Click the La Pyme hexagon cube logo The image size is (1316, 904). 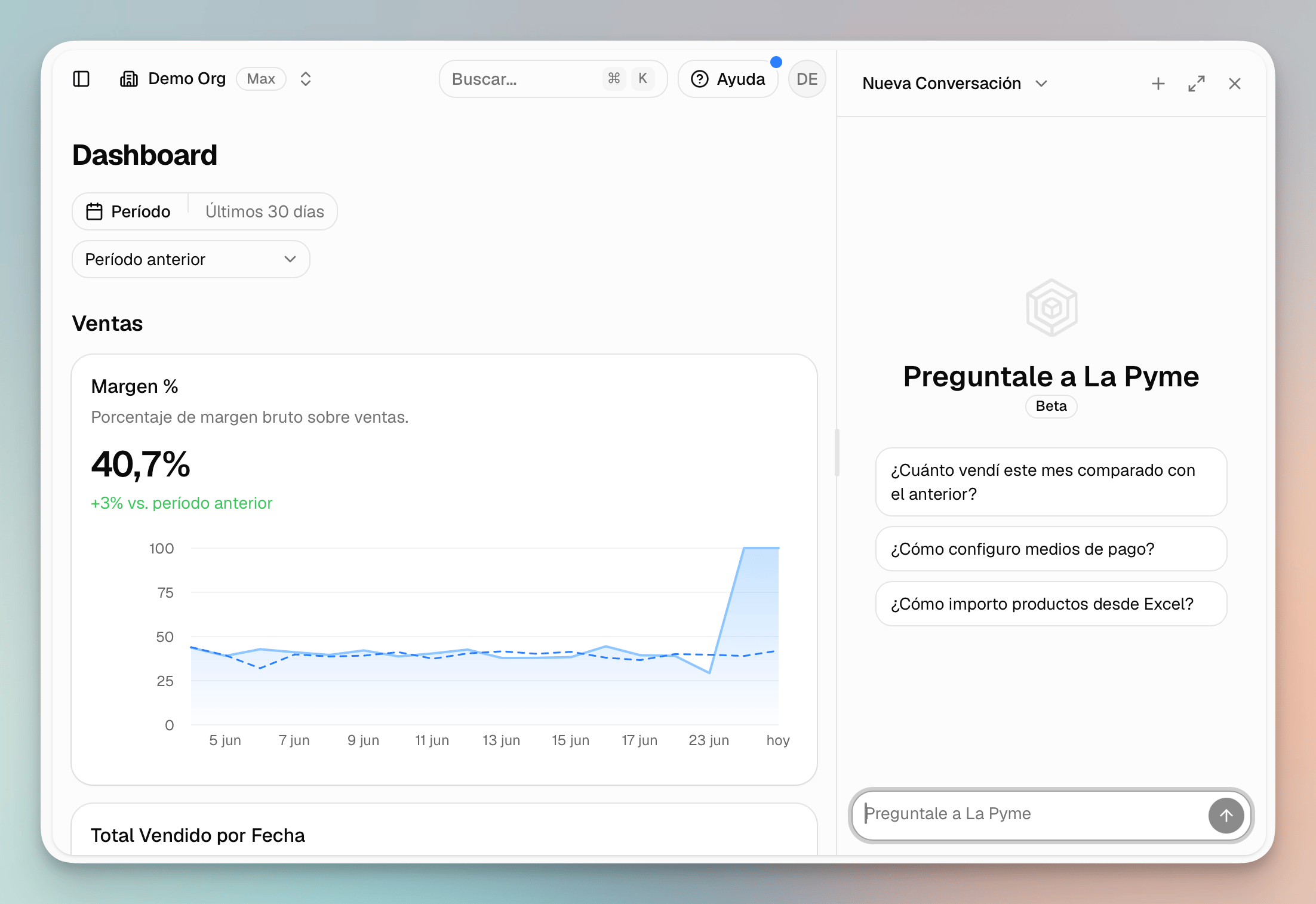[1051, 308]
